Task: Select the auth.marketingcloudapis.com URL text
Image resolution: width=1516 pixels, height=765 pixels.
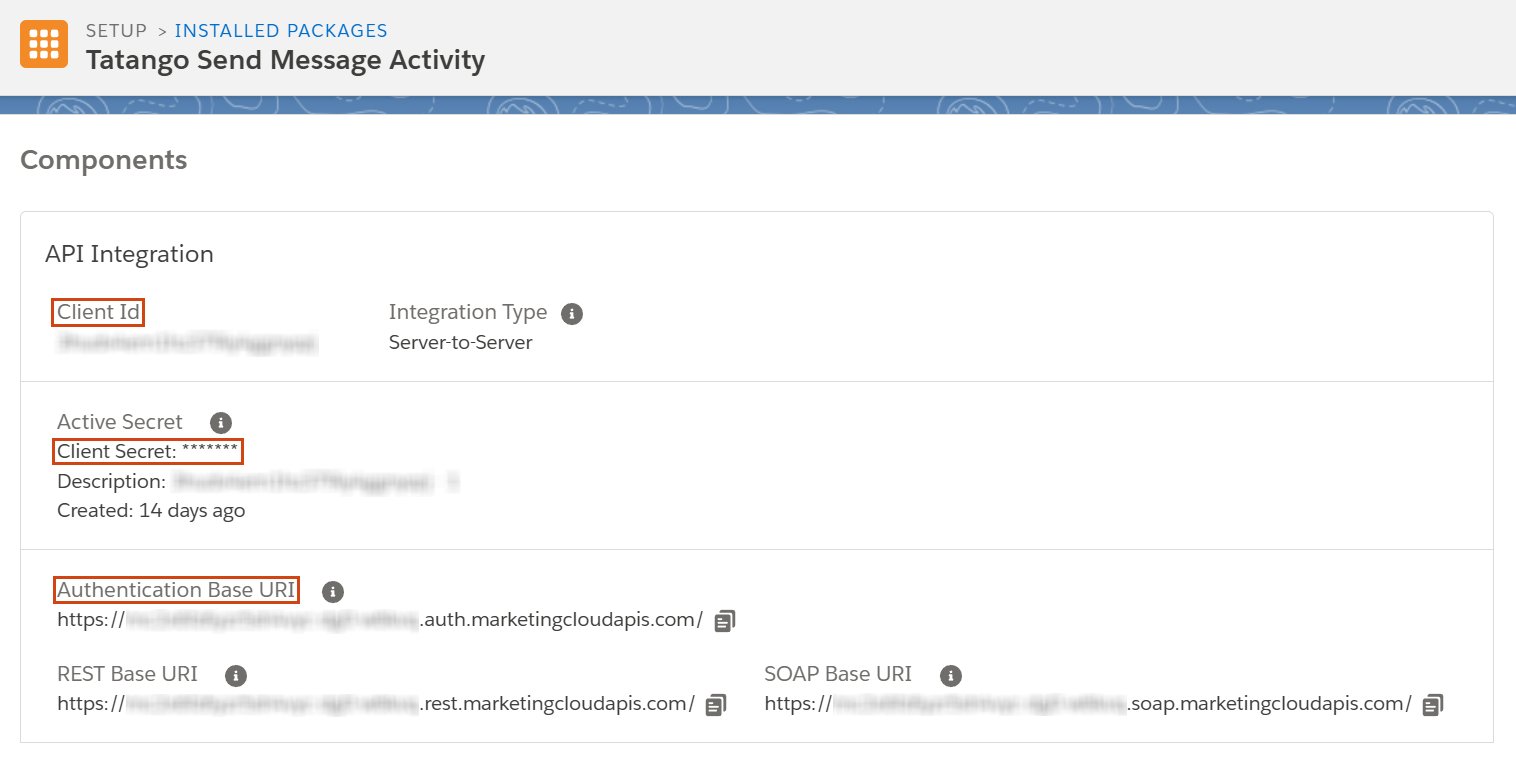Action: tap(380, 620)
